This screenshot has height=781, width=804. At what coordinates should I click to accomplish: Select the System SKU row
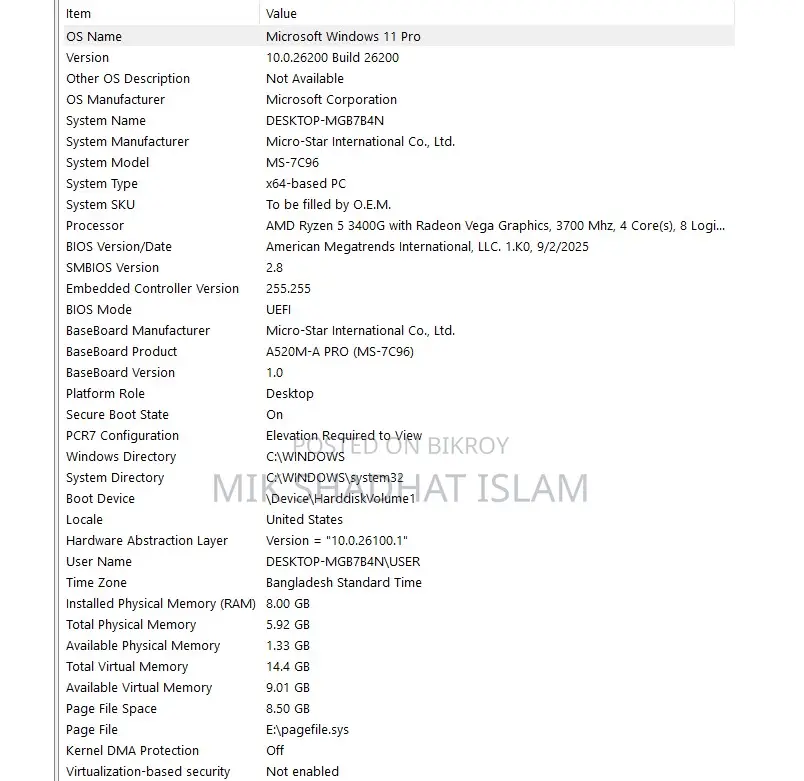tap(399, 205)
